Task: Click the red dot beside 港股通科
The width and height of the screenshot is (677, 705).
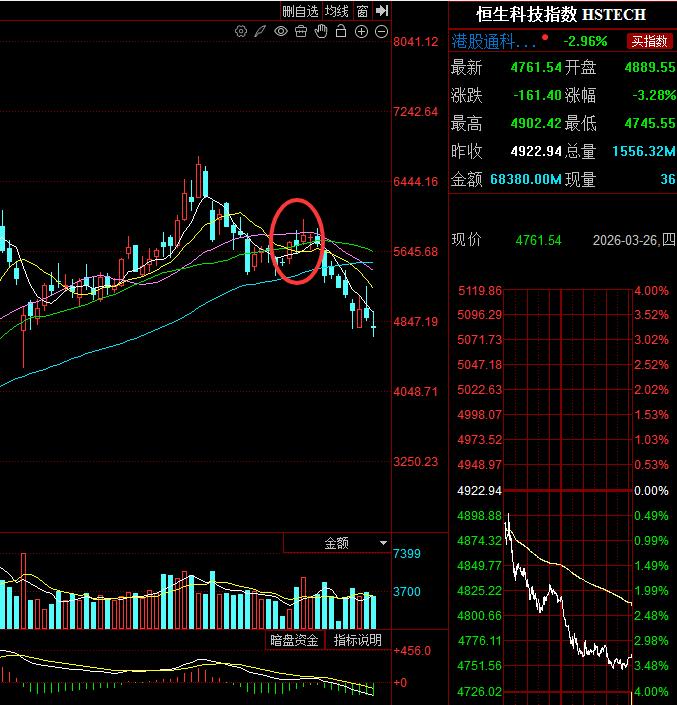Action: (545, 37)
